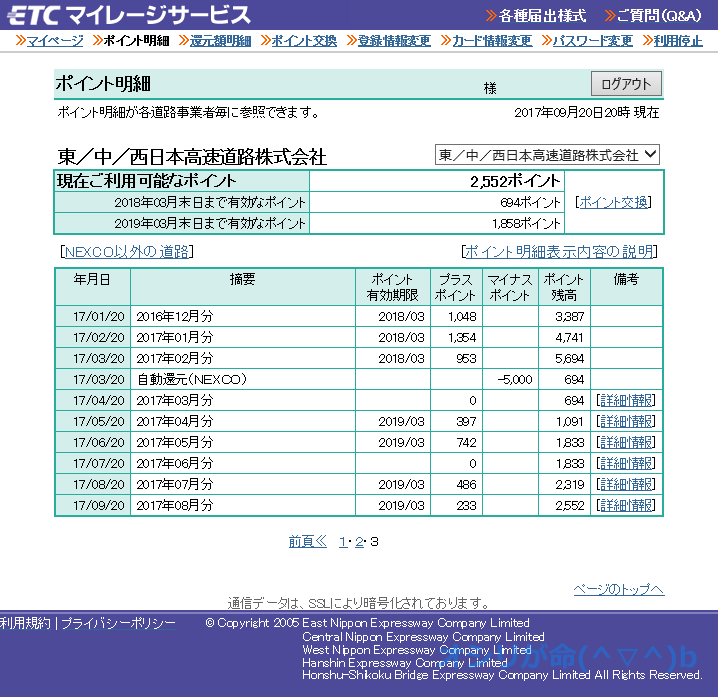718x697 pixels.
Task: Select plus point value 1,048
Action: tap(462, 316)
